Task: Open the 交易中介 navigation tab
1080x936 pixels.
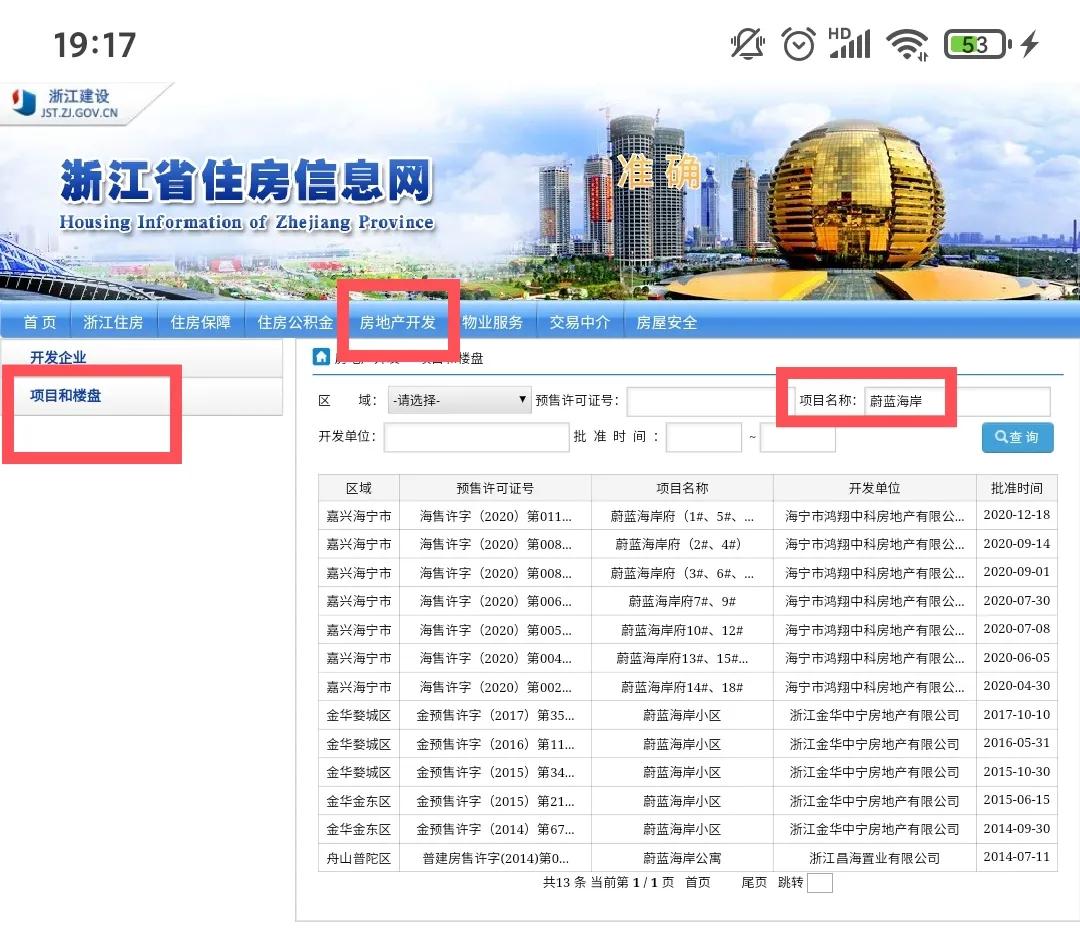Action: coord(579,322)
